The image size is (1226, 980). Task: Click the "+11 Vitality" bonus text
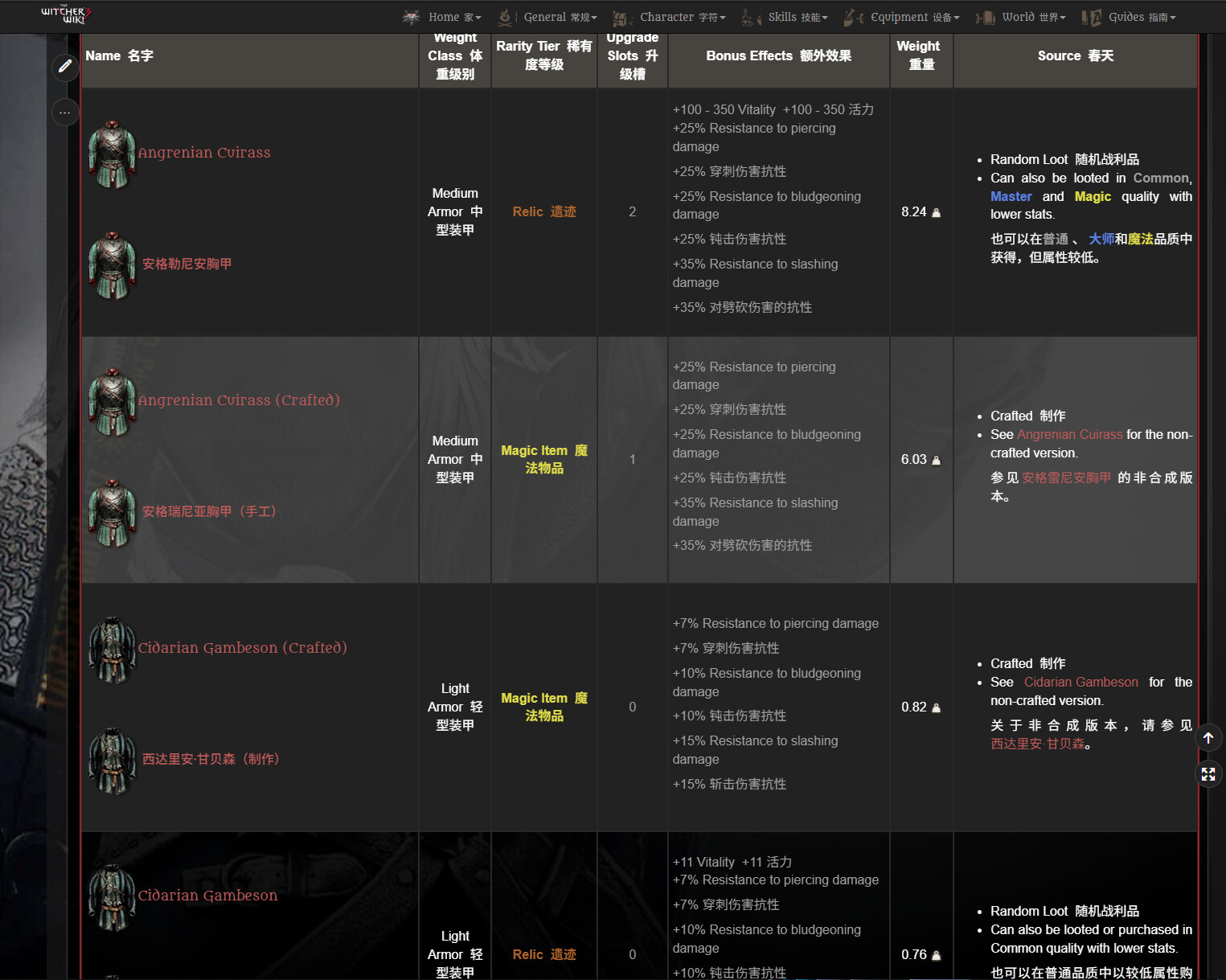tap(703, 862)
